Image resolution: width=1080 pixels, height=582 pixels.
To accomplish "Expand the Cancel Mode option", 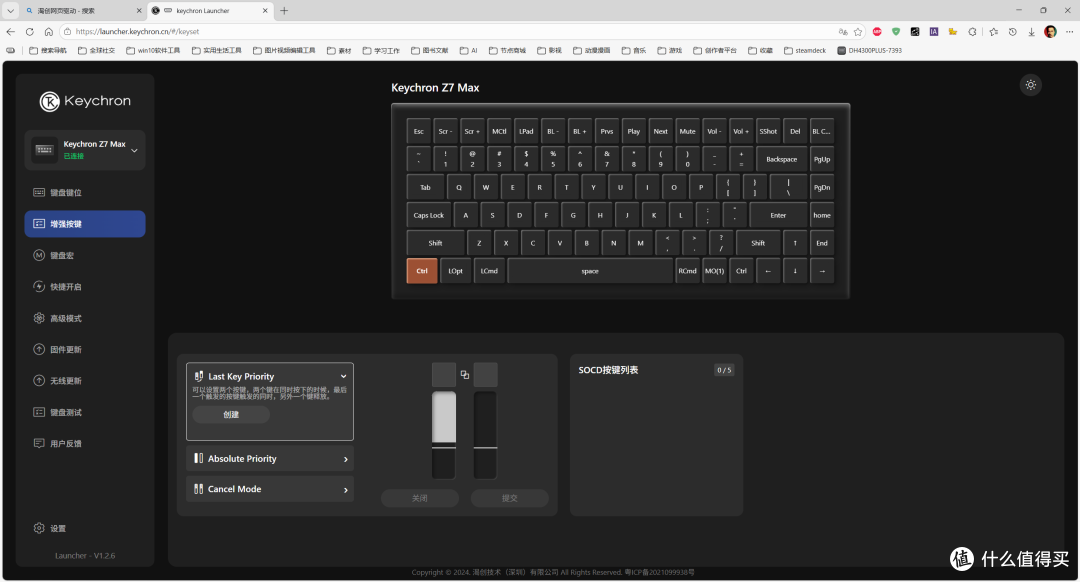I will pos(269,489).
